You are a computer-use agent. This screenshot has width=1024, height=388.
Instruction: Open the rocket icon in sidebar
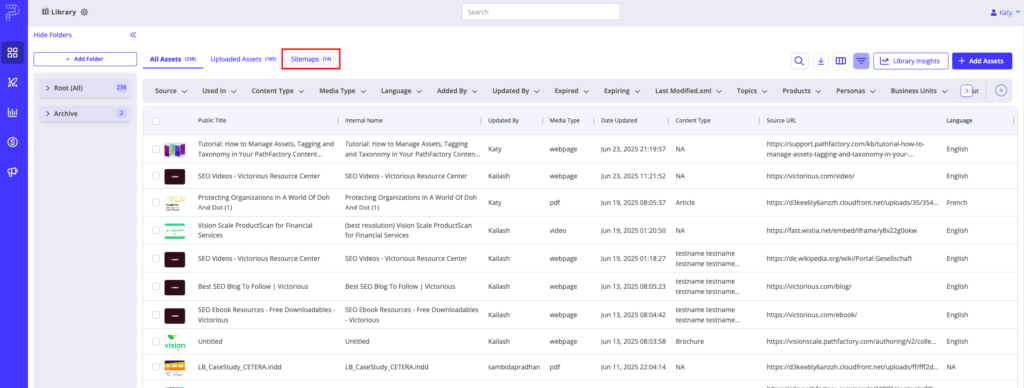pos(13,82)
